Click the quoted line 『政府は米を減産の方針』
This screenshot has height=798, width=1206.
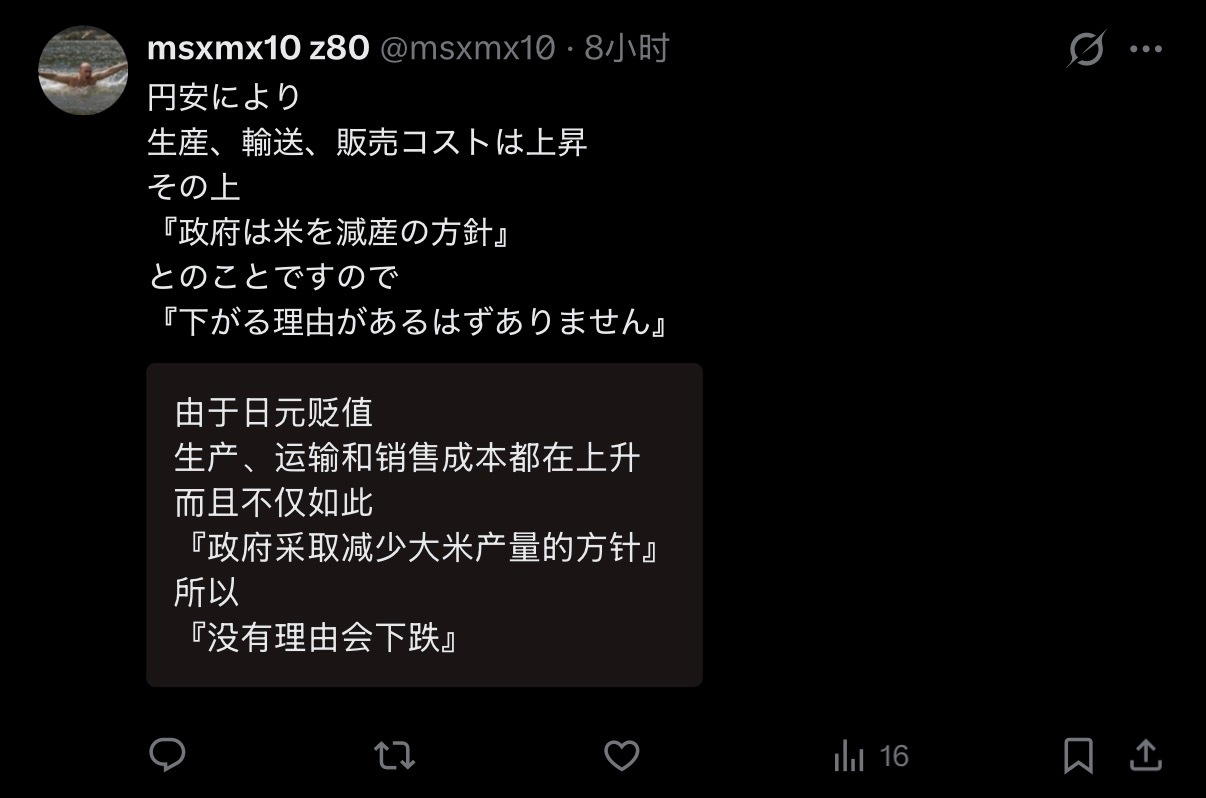coord(331,232)
